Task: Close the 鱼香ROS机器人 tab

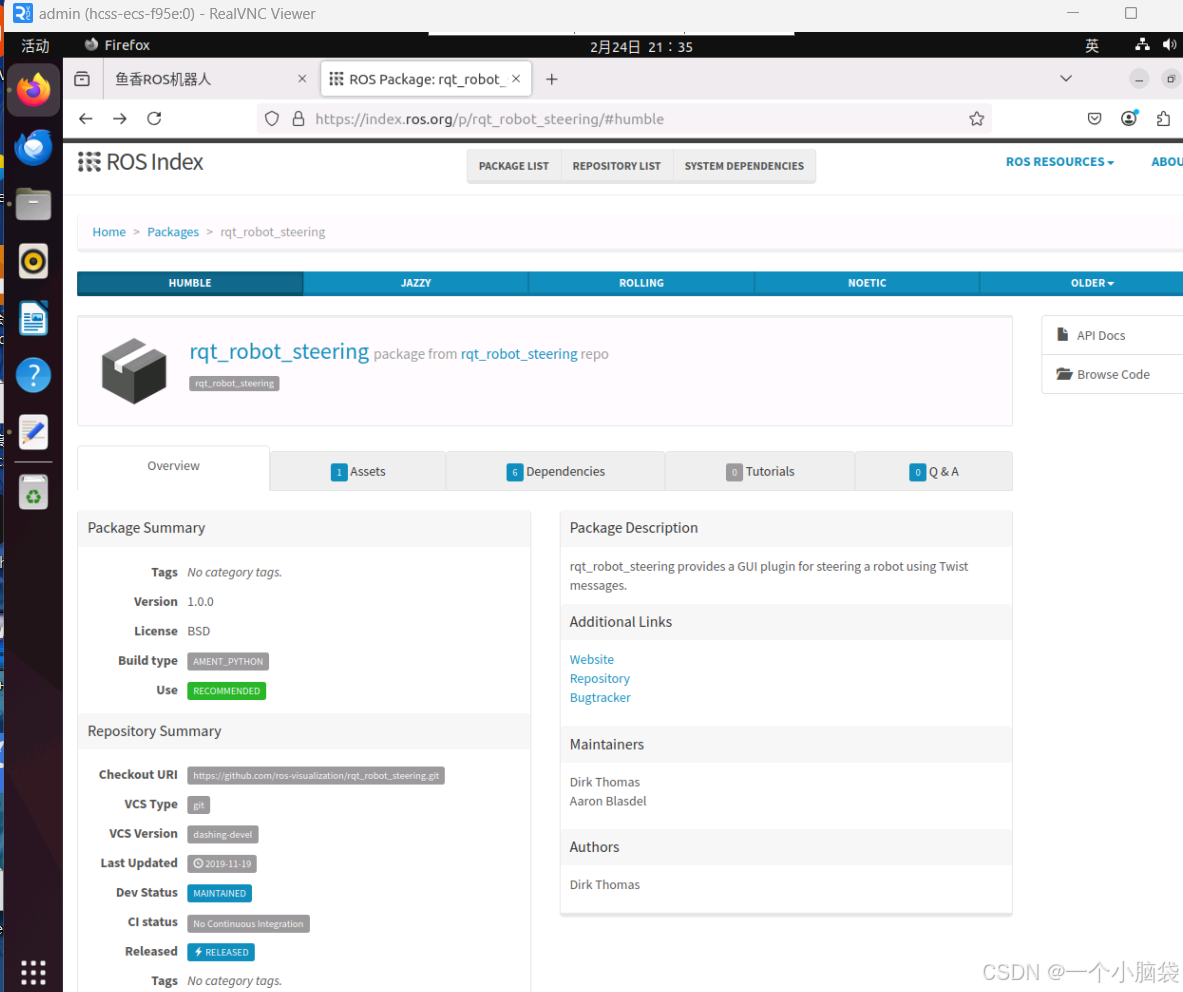Action: tap(302, 78)
